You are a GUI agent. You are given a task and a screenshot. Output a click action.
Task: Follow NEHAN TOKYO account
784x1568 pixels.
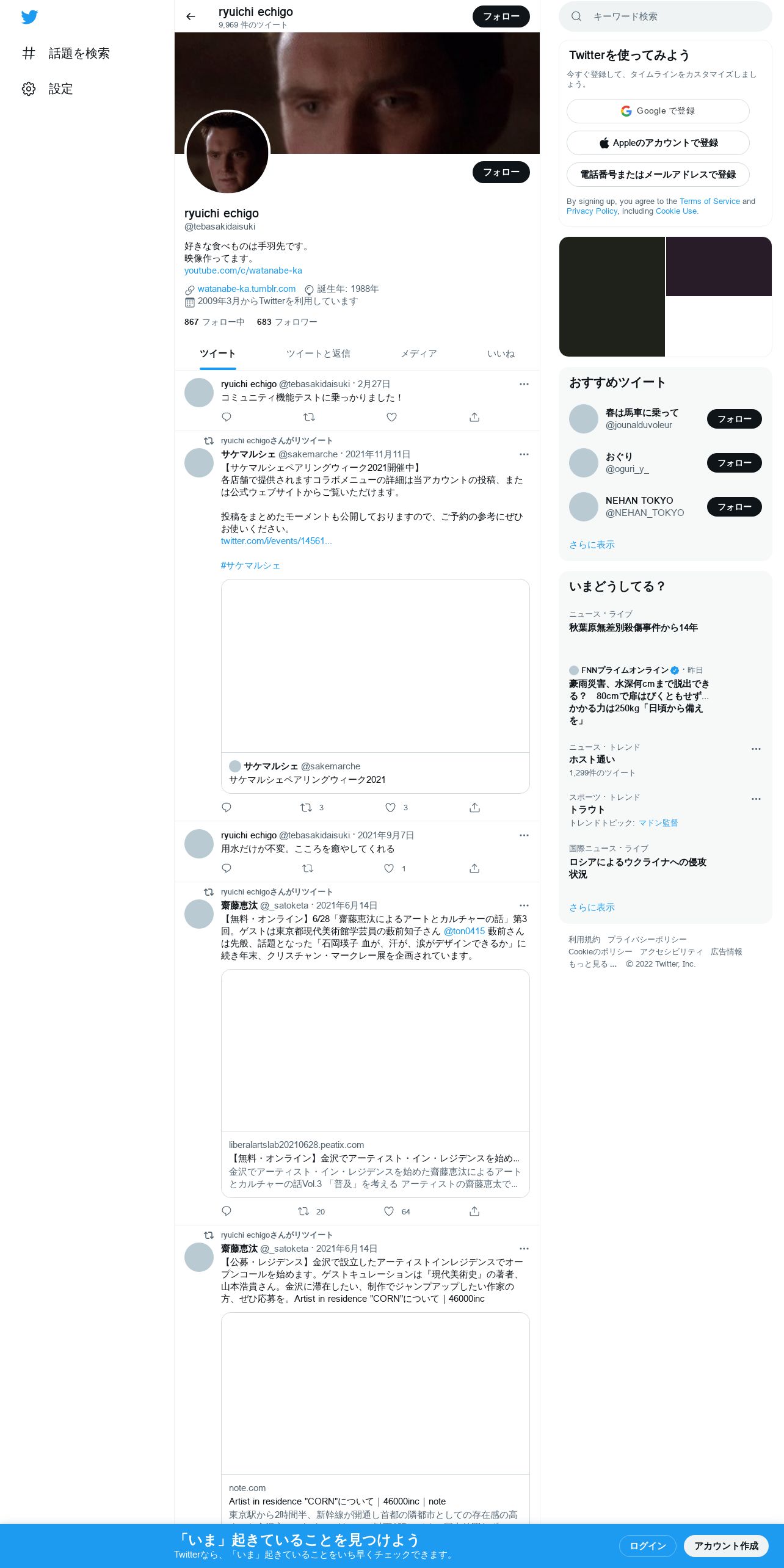734,507
